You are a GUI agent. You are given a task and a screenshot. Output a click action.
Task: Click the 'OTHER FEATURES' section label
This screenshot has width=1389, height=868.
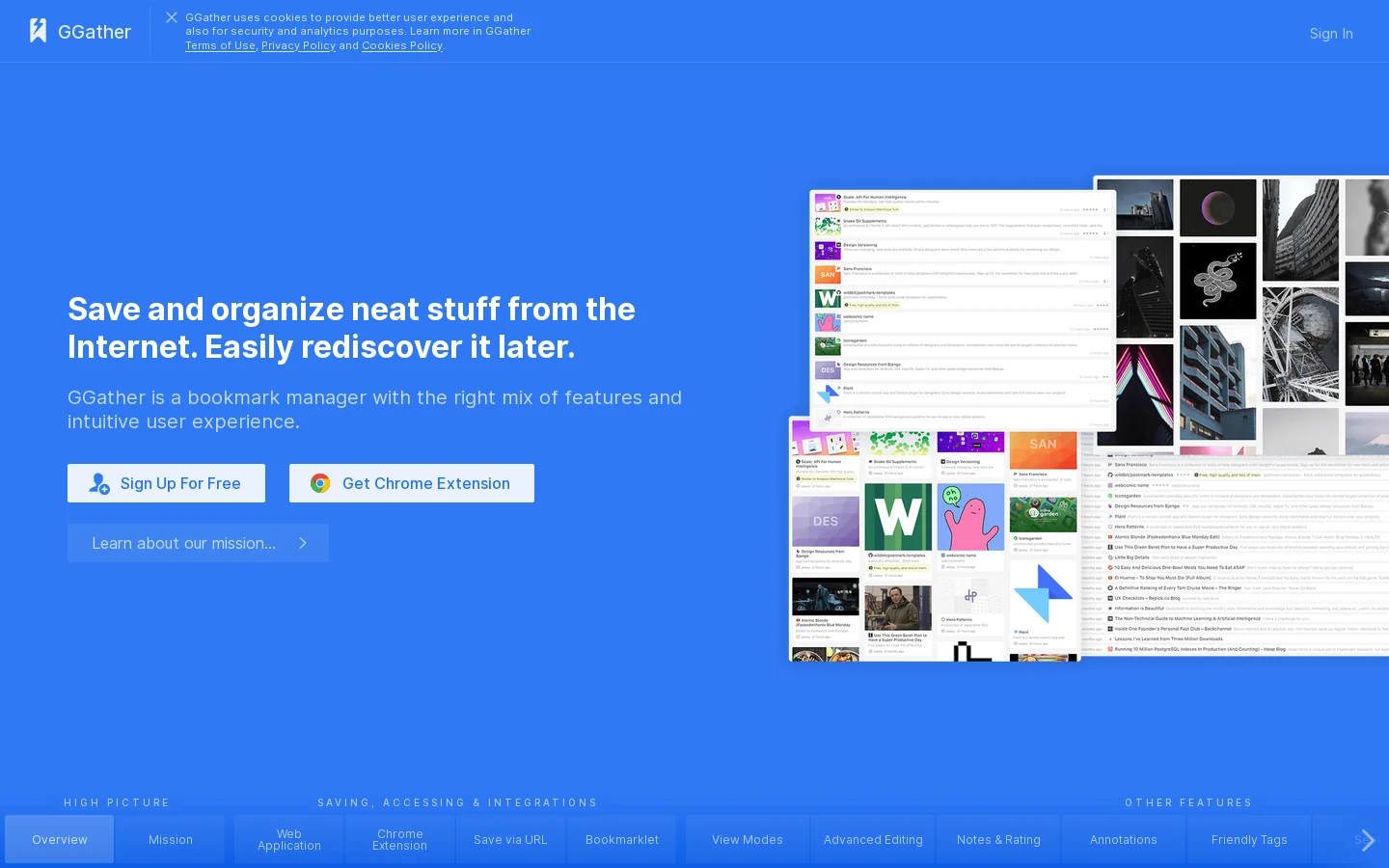(x=1188, y=802)
